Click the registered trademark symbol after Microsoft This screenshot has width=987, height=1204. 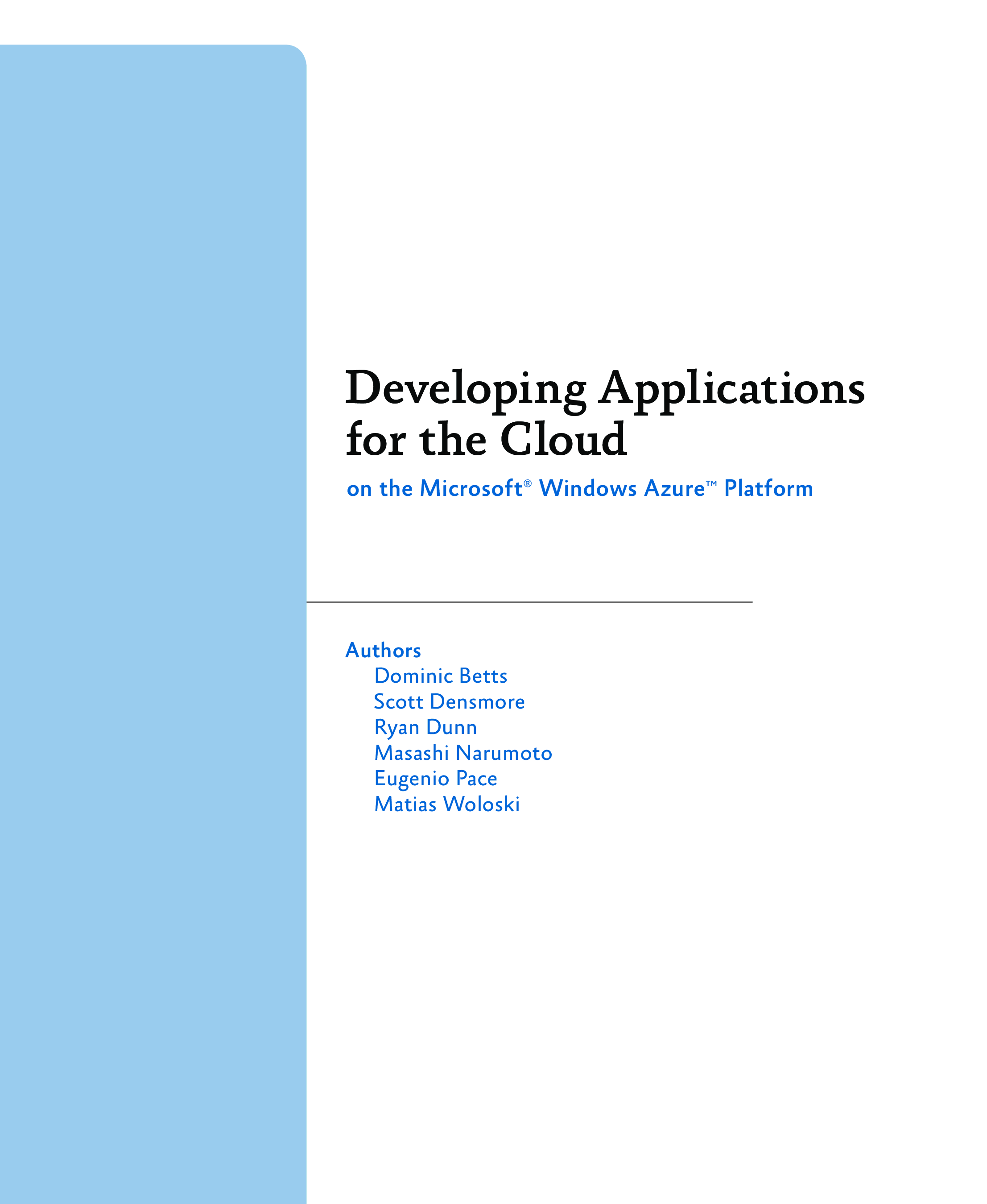(x=527, y=483)
